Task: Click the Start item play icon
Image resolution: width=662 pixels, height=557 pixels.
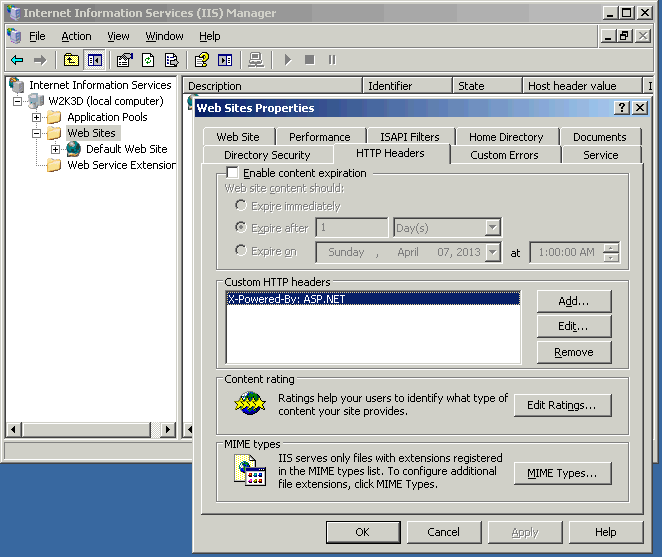Action: point(288,60)
